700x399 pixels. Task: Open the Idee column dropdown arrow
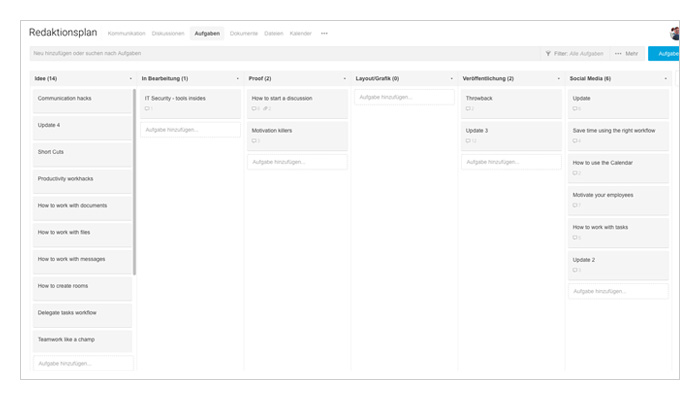(x=131, y=79)
